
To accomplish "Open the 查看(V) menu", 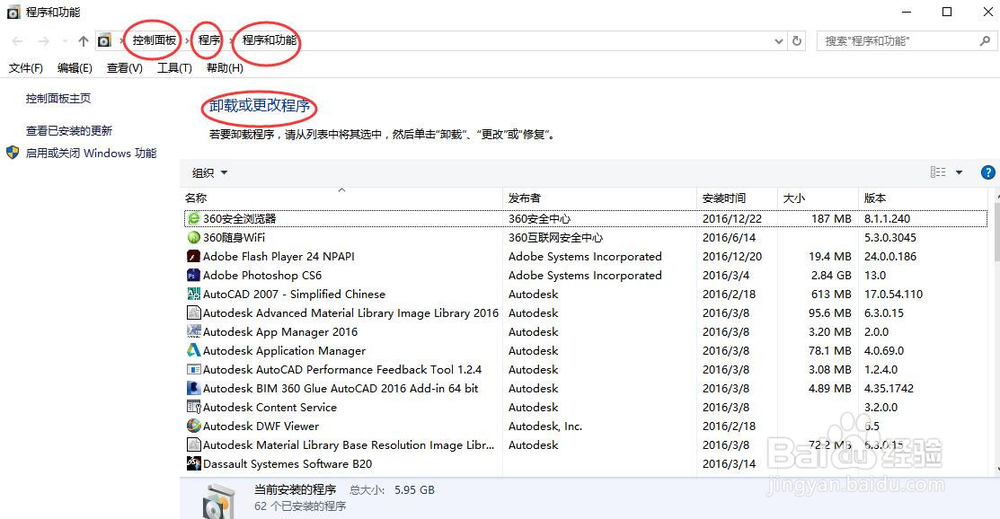I will pos(124,68).
